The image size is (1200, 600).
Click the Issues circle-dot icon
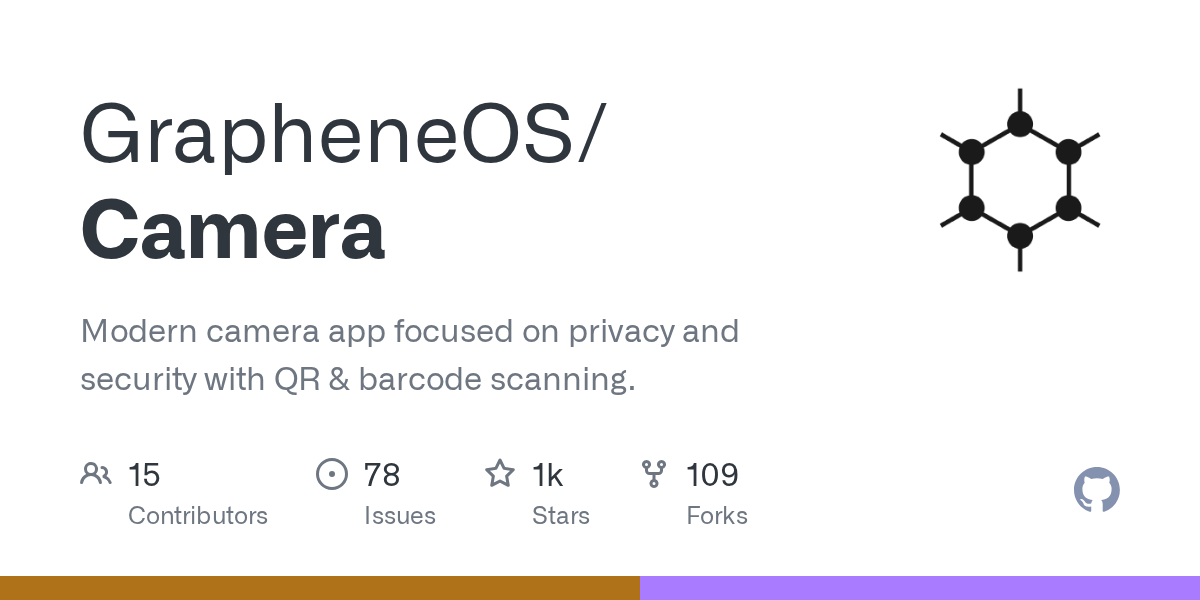click(x=331, y=474)
